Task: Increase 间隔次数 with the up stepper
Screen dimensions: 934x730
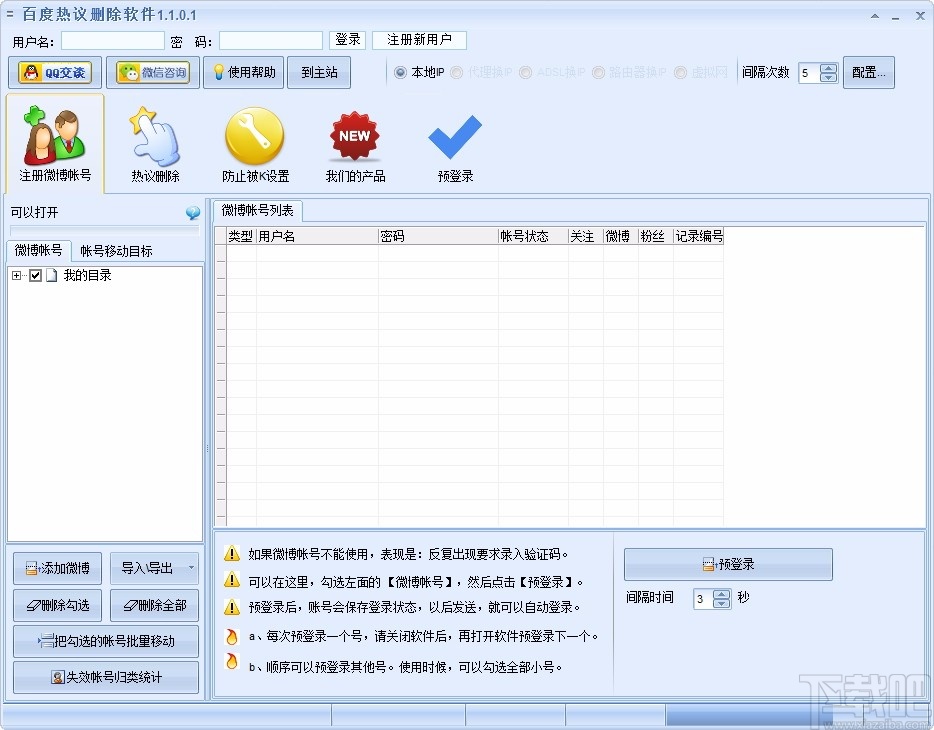Action: (x=828, y=67)
